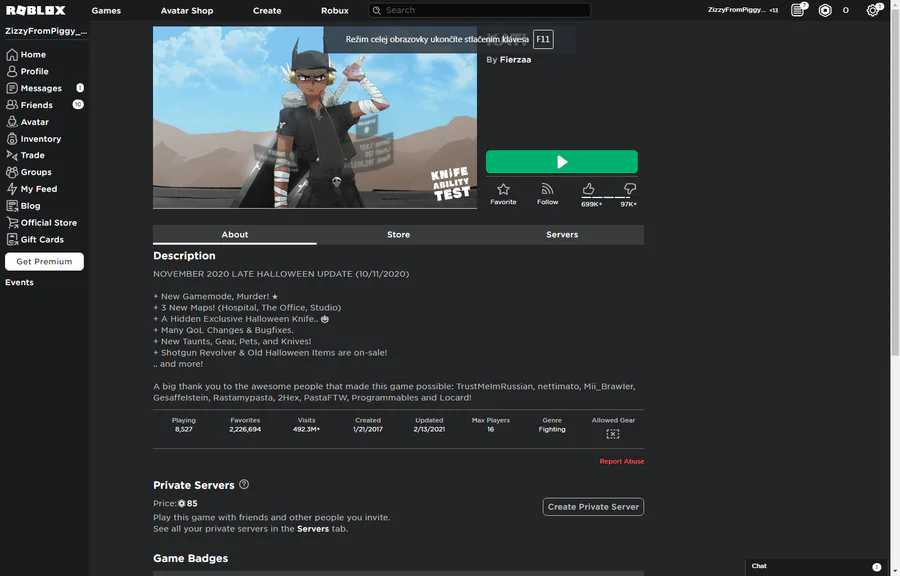Viewport: 900px width, 576px height.
Task: Click the Favorite star icon
Action: (x=503, y=189)
